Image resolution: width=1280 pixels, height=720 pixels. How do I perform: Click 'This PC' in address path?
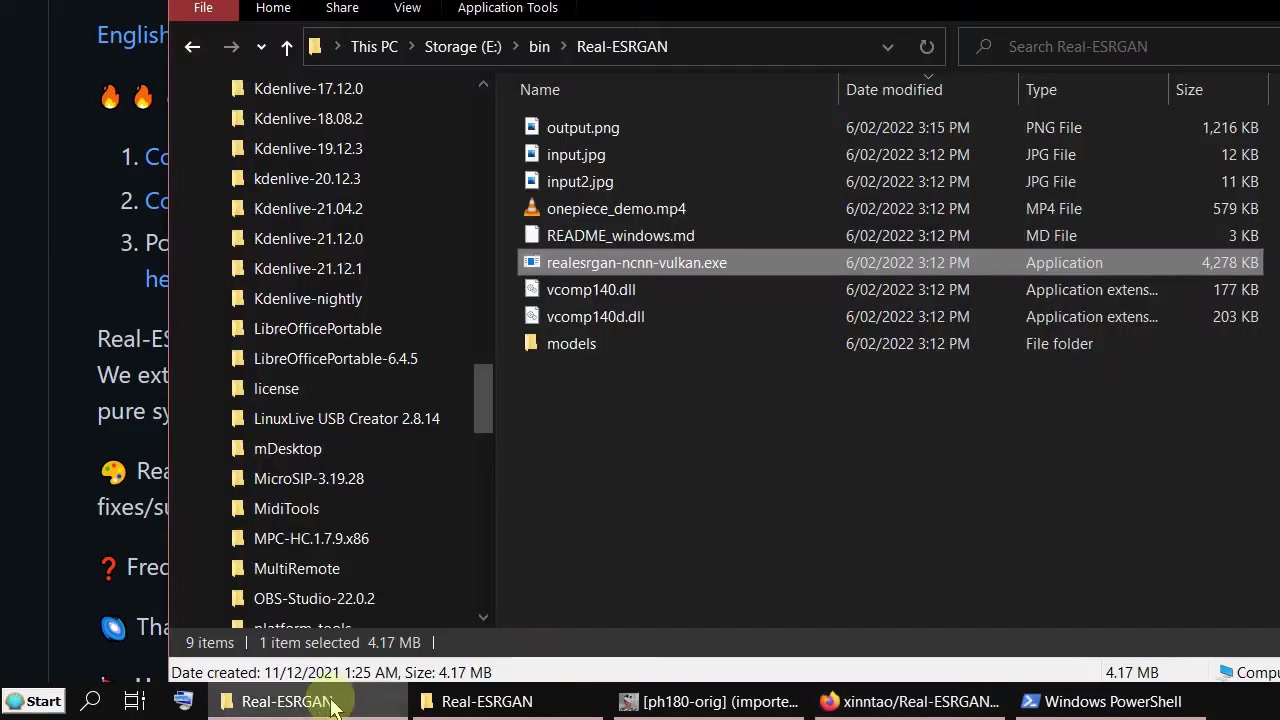(x=374, y=47)
